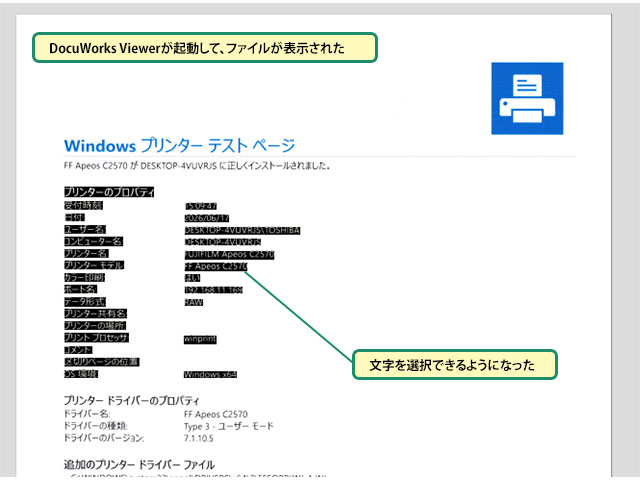Click the プリンター ドライバーのプロパティ heading
This screenshot has height=480, width=640.
[131, 400]
